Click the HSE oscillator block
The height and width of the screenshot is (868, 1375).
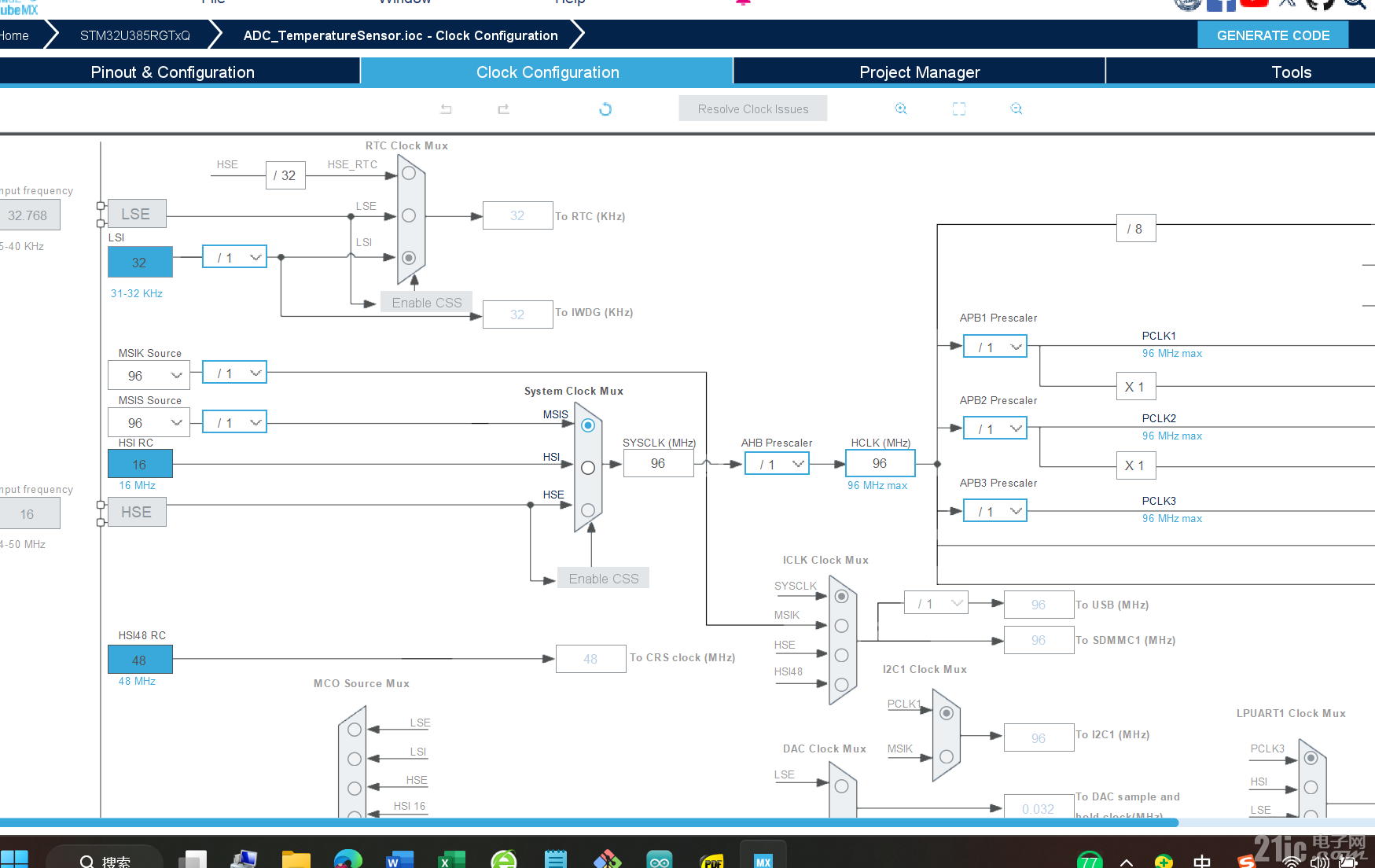(x=137, y=512)
